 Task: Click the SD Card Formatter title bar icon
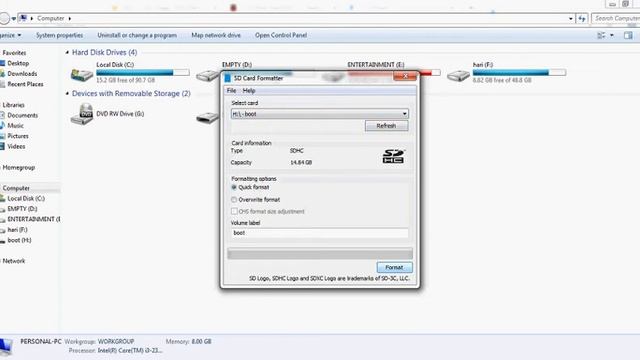coord(227,78)
